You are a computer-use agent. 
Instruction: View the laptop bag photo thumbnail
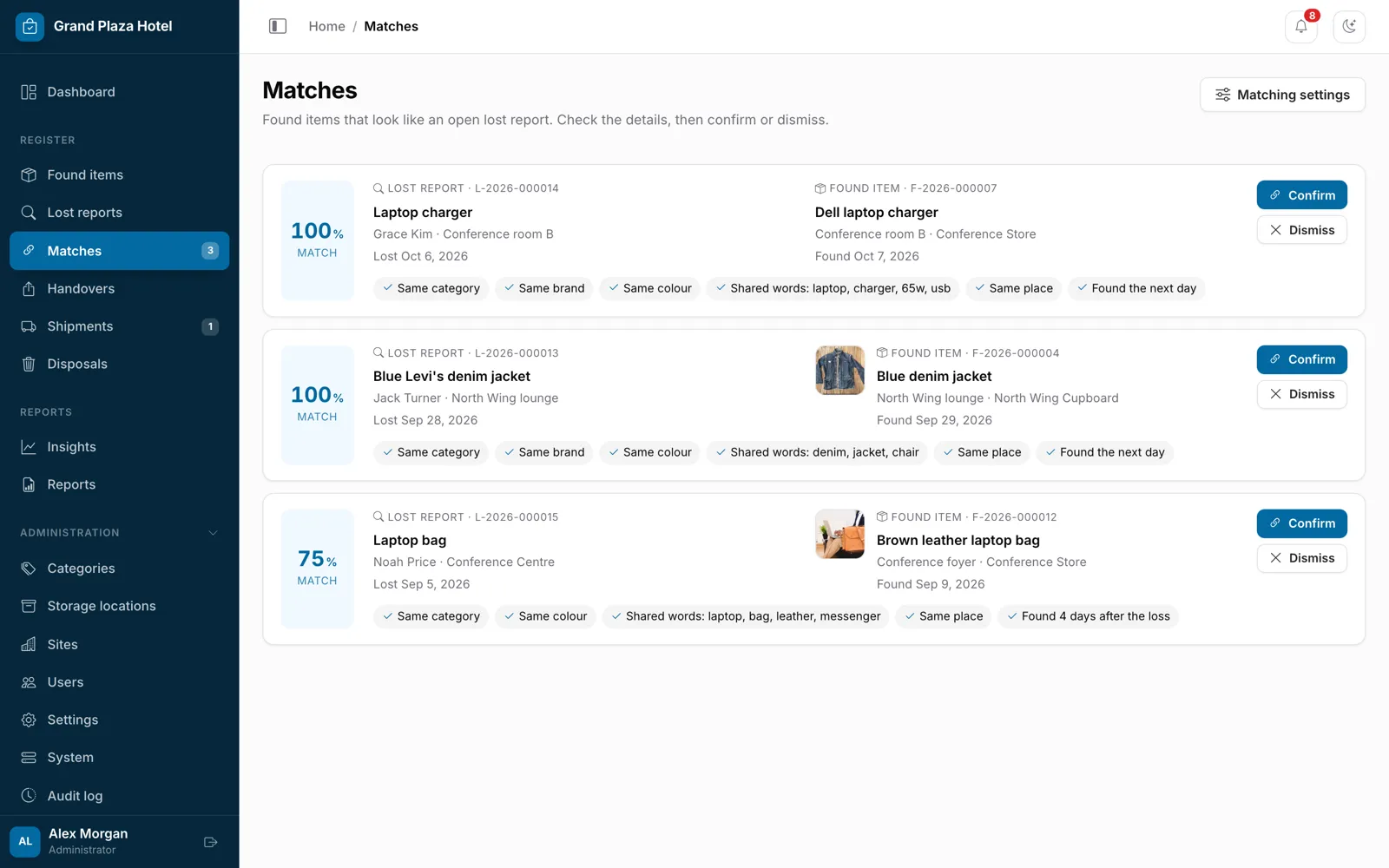click(x=839, y=534)
